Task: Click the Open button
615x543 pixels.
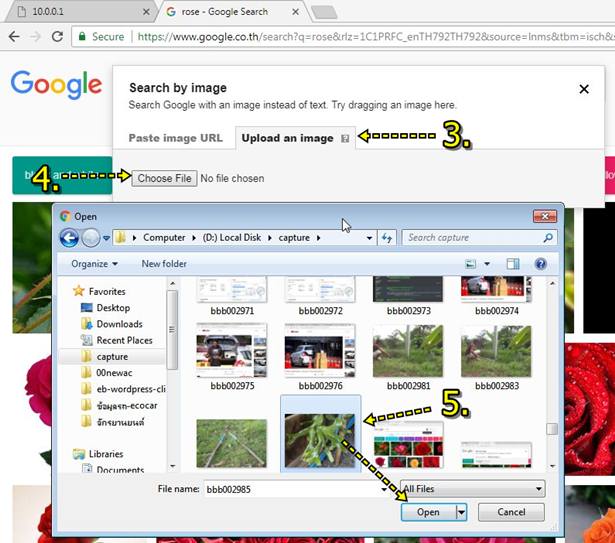Action: [x=428, y=512]
